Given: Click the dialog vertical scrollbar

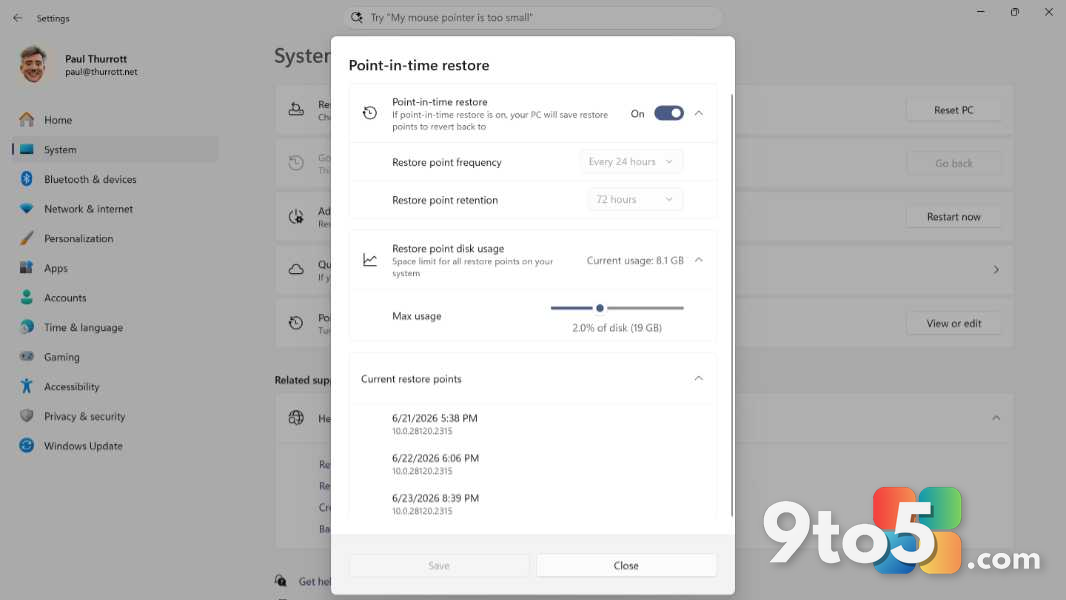Looking at the screenshot, I should coord(732,304).
